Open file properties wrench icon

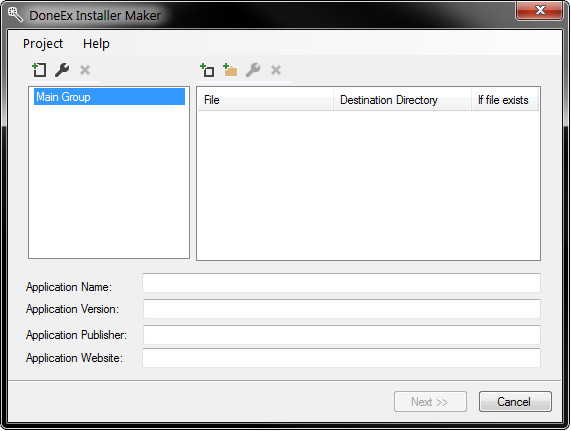(x=253, y=70)
